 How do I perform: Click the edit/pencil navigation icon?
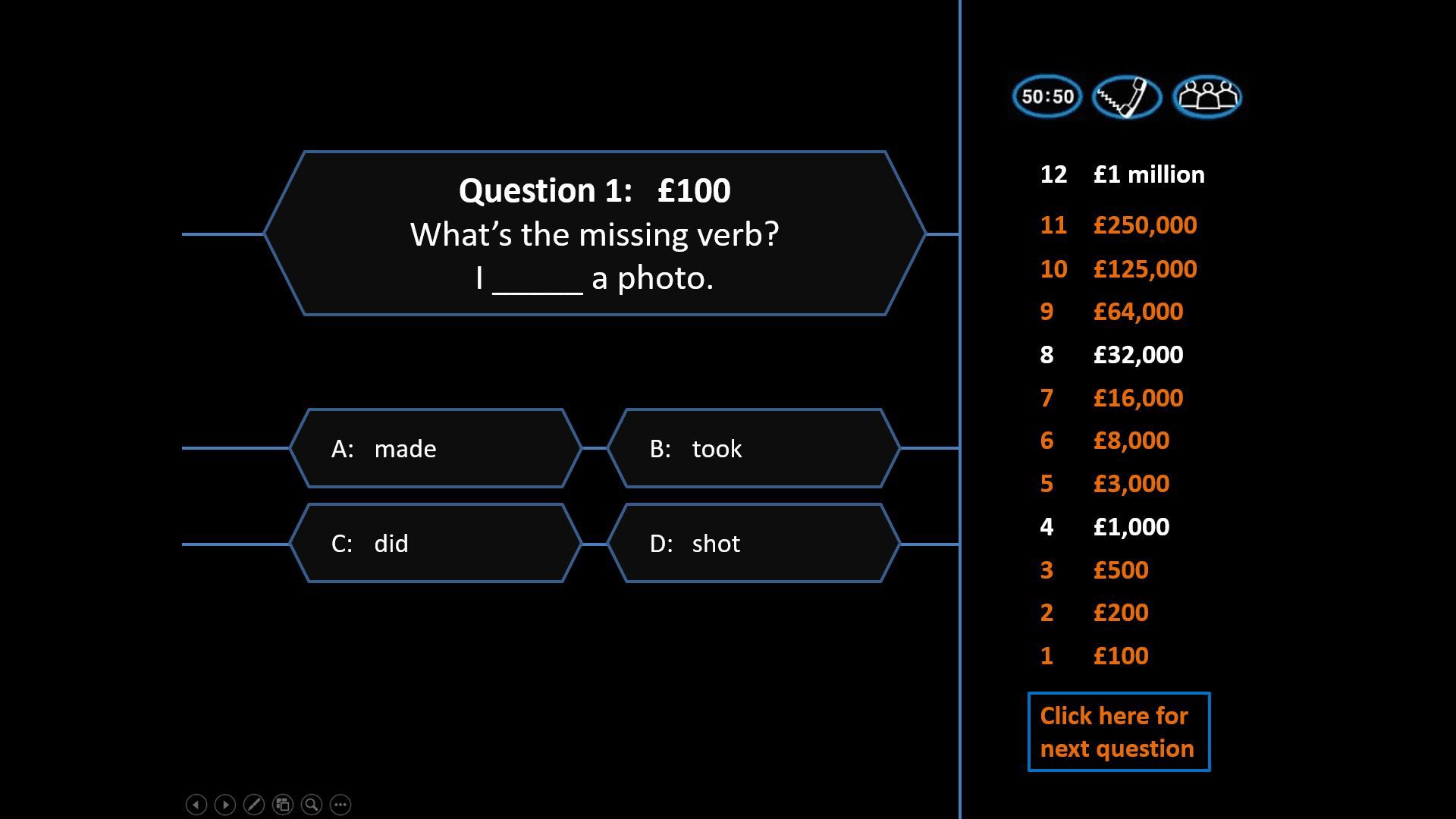click(252, 803)
